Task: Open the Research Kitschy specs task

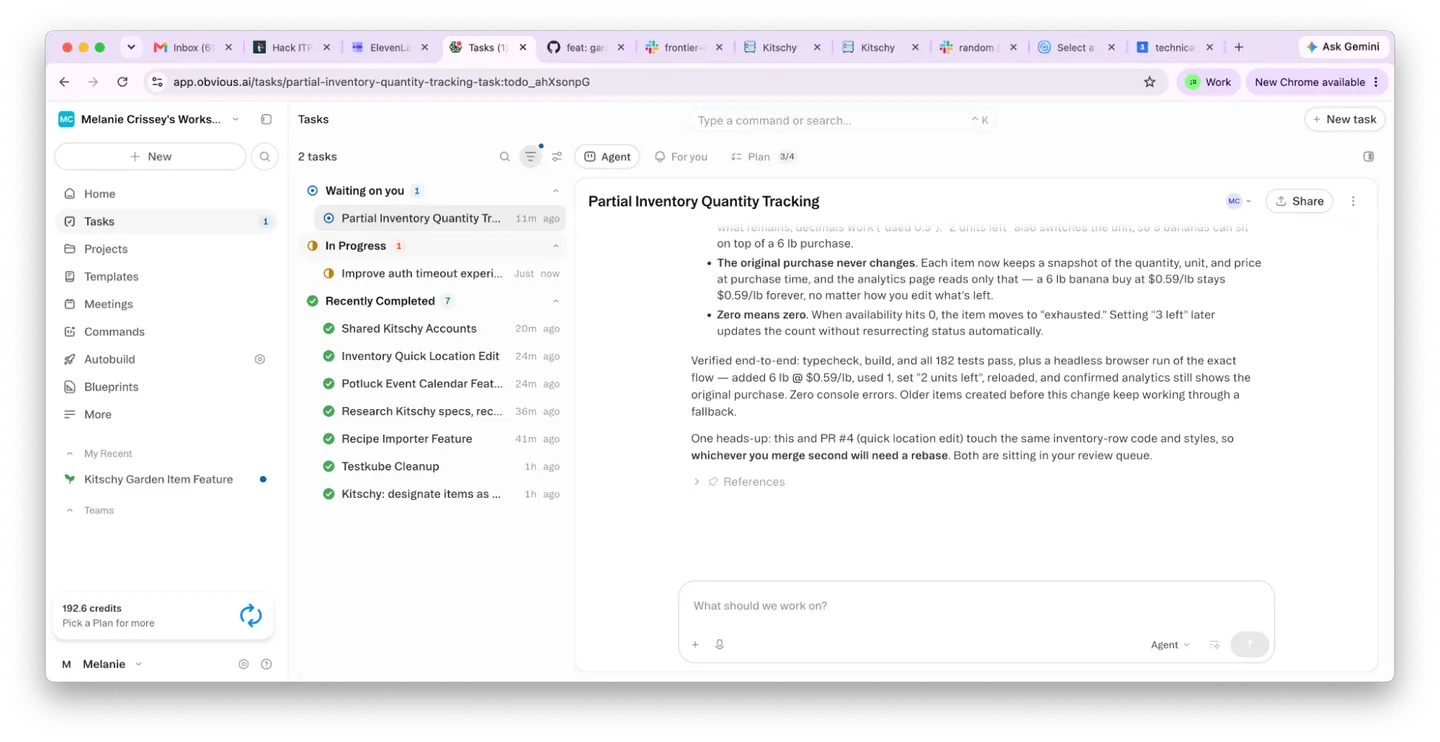Action: (x=440, y=411)
